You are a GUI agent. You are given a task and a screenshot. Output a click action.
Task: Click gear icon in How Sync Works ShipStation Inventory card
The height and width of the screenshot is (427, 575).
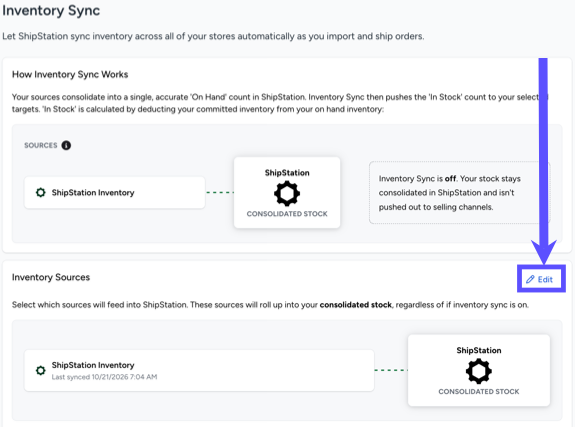[41, 192]
